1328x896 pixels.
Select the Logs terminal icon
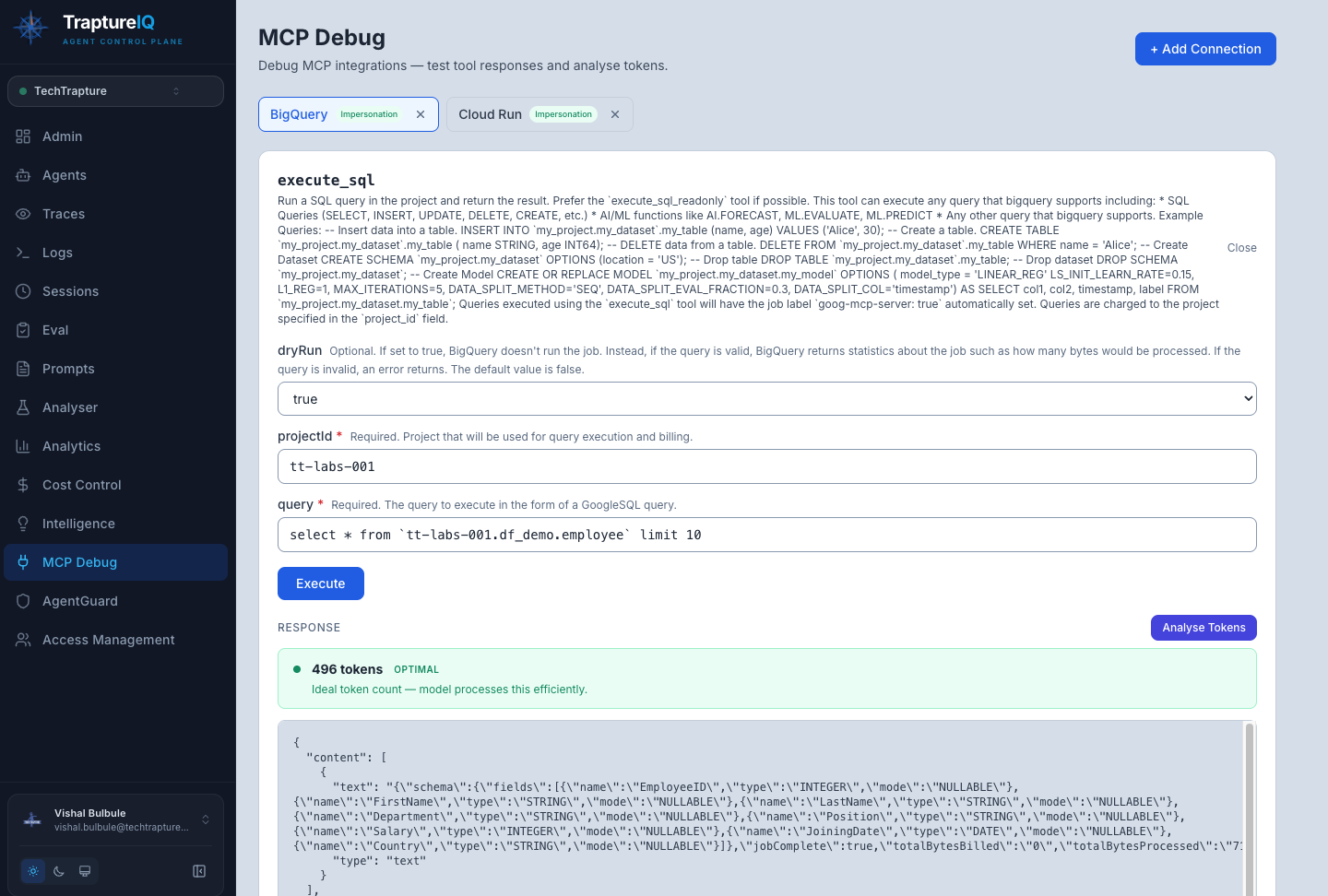(x=23, y=253)
